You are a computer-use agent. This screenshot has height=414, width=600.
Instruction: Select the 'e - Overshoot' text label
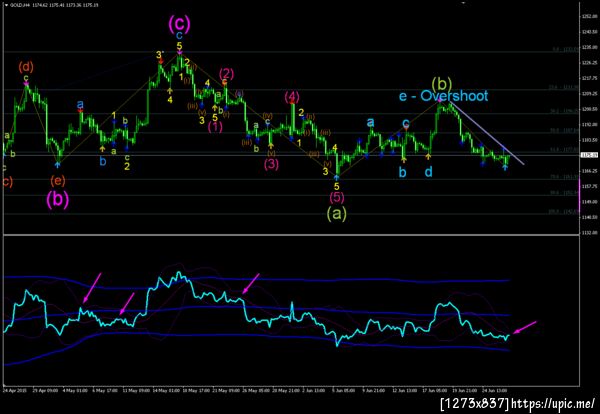tap(443, 96)
